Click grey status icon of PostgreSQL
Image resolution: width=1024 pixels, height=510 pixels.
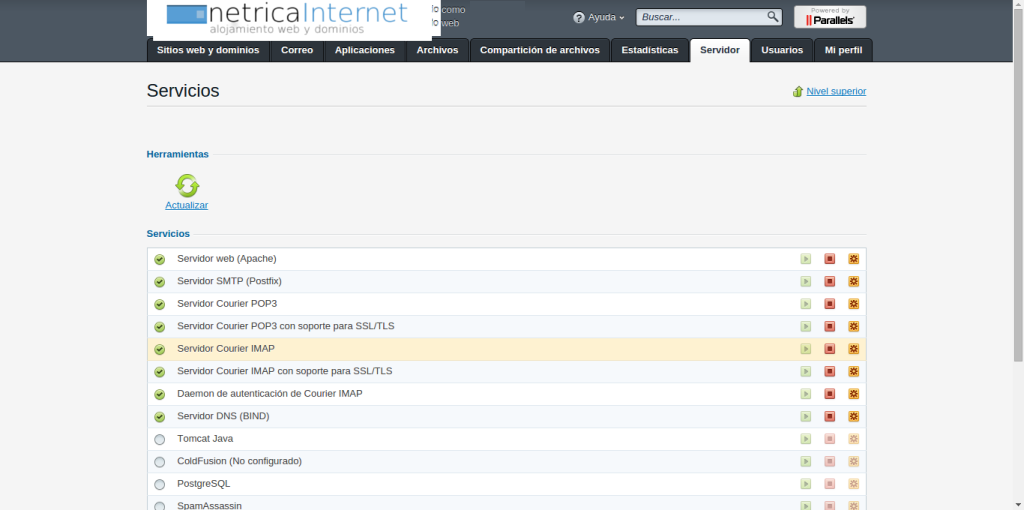coord(159,485)
